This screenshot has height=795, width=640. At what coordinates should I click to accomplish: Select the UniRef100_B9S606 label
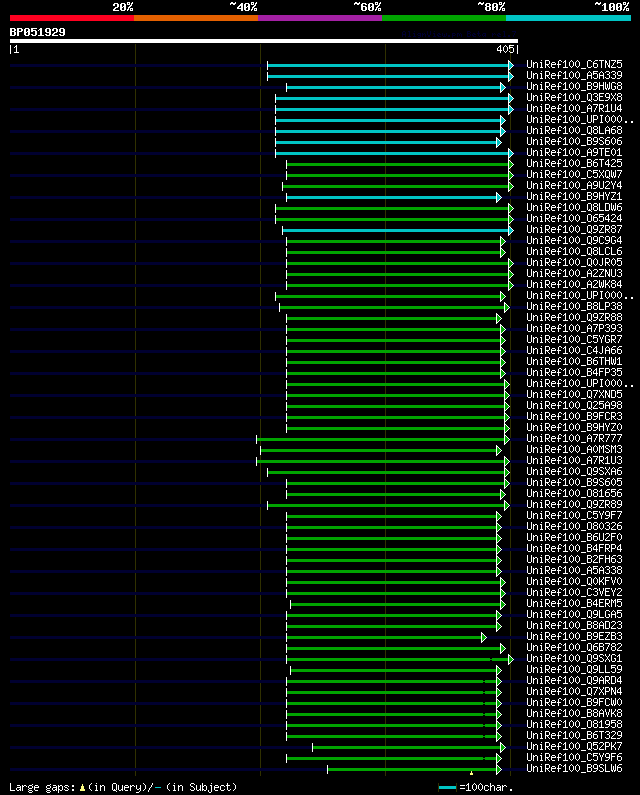574,141
